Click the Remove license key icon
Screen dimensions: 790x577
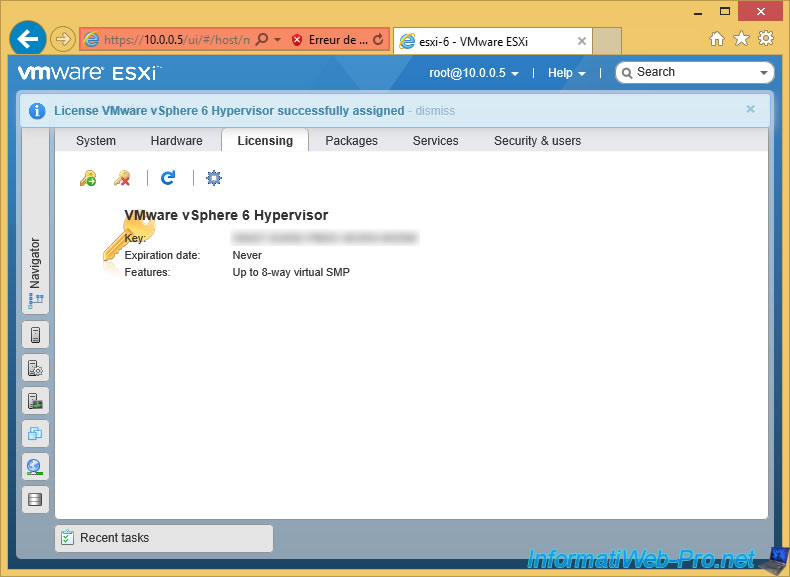point(122,178)
